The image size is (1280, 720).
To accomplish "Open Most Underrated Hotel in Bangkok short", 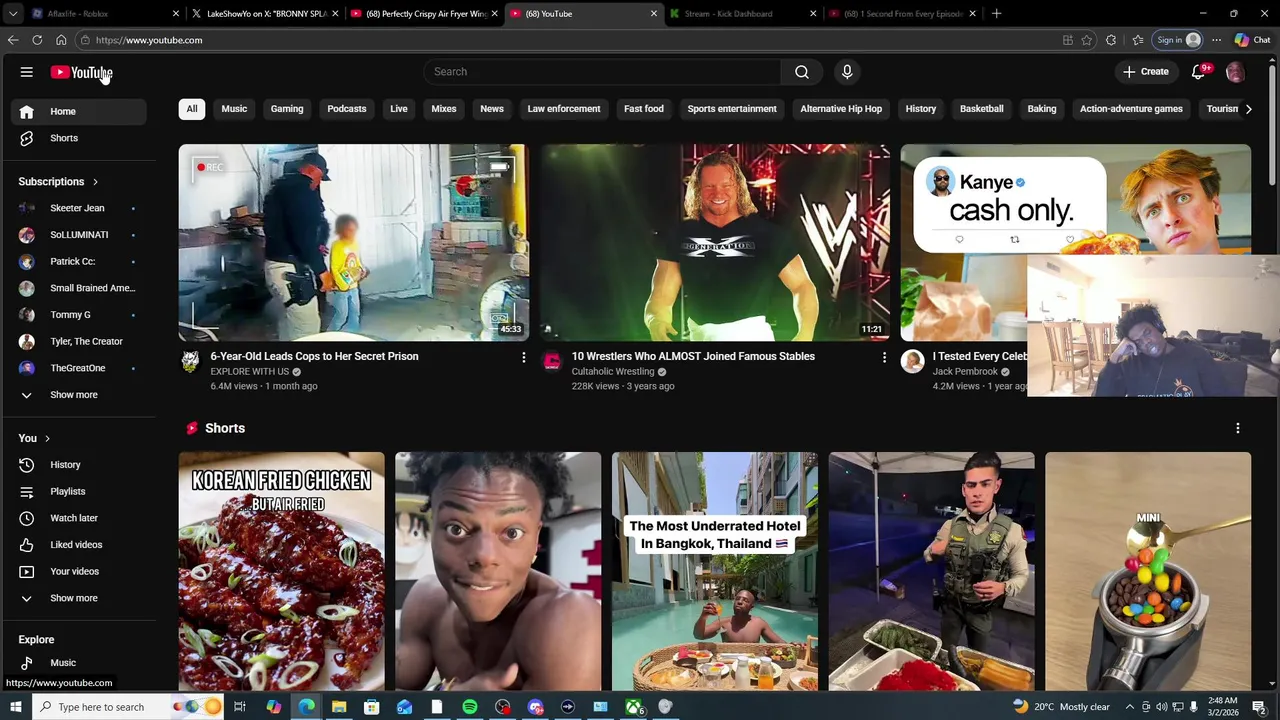I will coord(715,571).
